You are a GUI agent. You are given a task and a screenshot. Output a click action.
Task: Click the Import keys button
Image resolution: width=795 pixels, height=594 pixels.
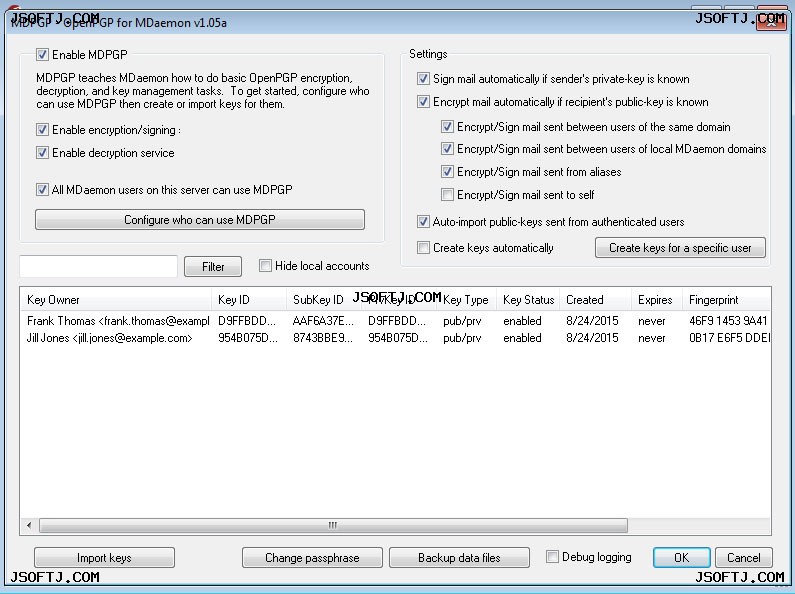104,558
